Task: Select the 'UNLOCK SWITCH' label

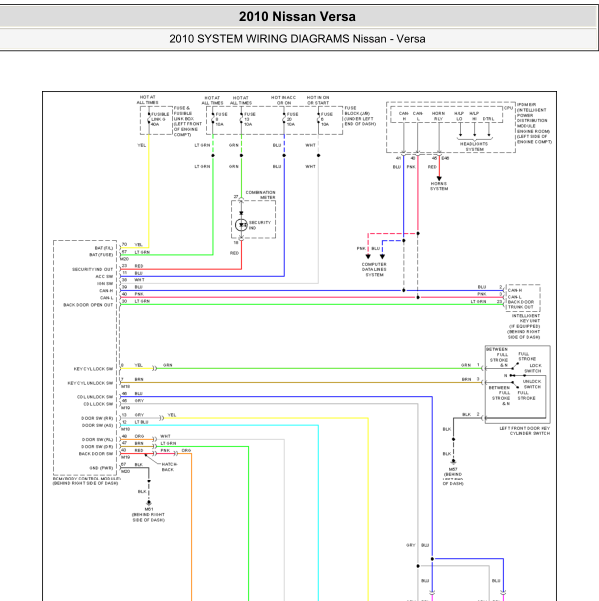Action: 532,384
